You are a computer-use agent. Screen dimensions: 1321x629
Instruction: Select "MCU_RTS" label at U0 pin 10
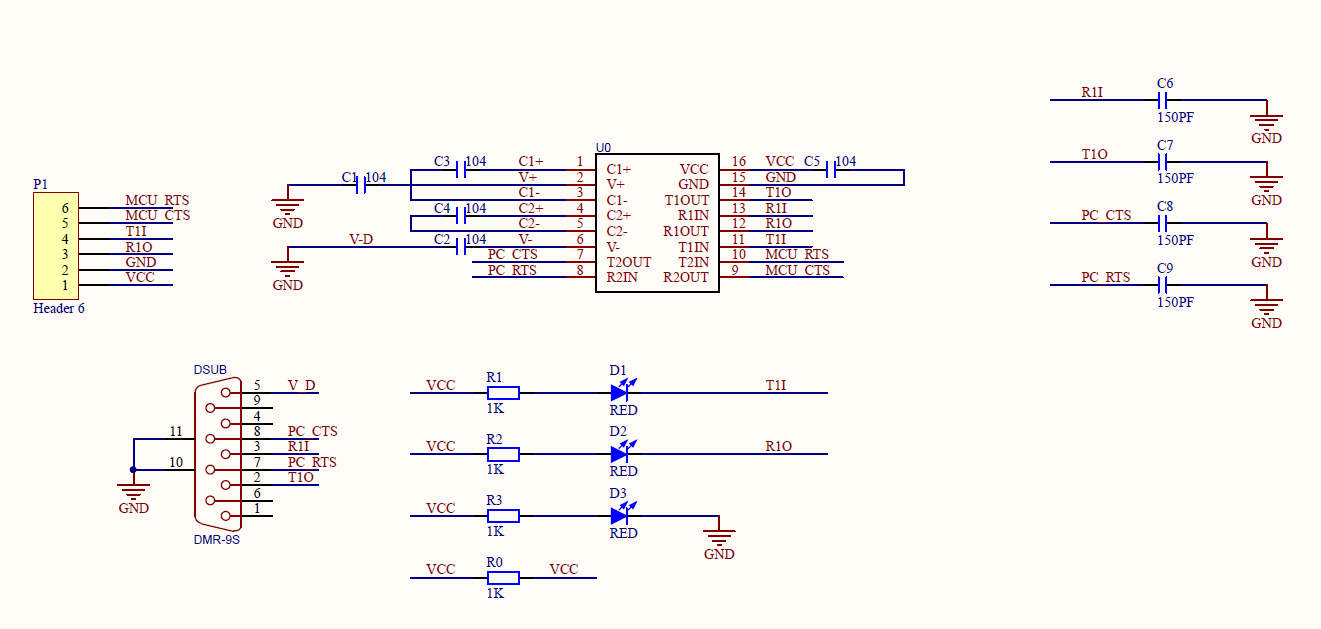click(x=797, y=254)
